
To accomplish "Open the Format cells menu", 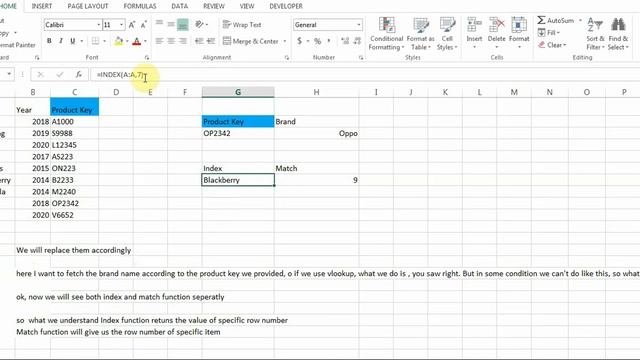I will (x=519, y=33).
